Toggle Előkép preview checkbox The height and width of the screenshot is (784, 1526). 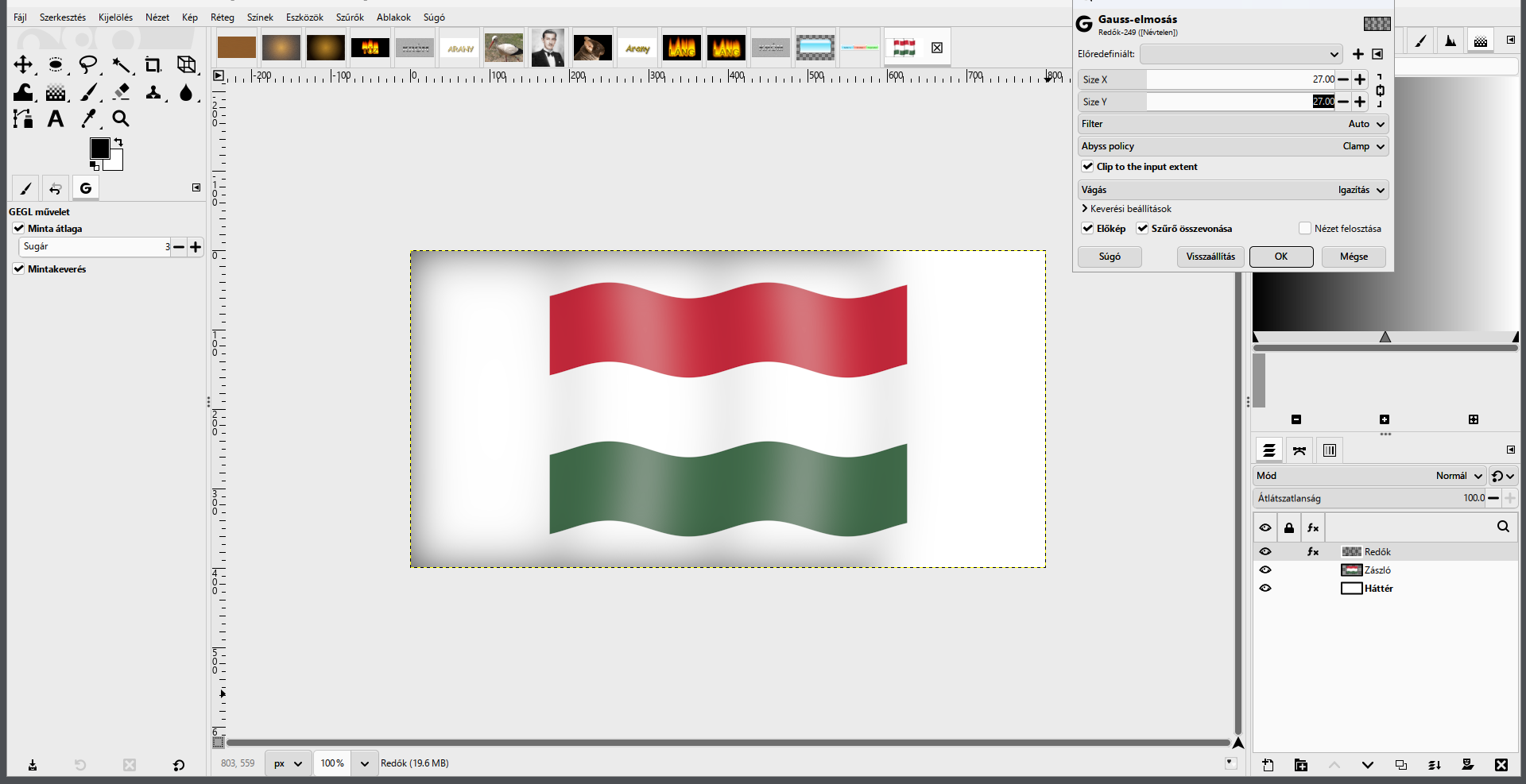click(1087, 229)
